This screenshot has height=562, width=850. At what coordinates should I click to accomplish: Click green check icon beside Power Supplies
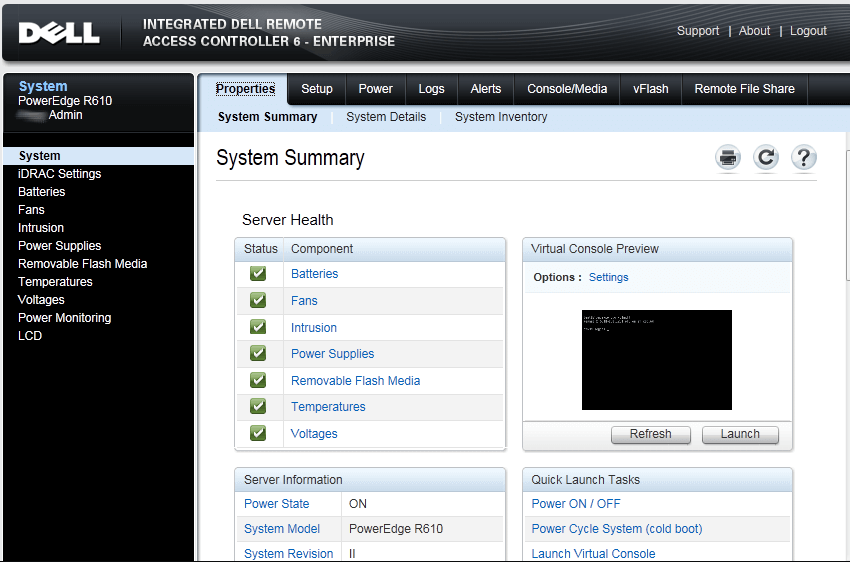258,353
